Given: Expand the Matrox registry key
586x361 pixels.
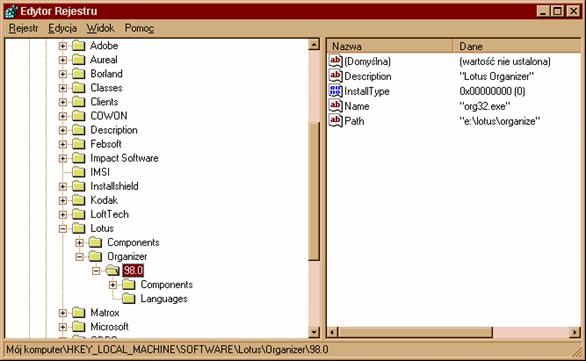Looking at the screenshot, I should click(63, 313).
